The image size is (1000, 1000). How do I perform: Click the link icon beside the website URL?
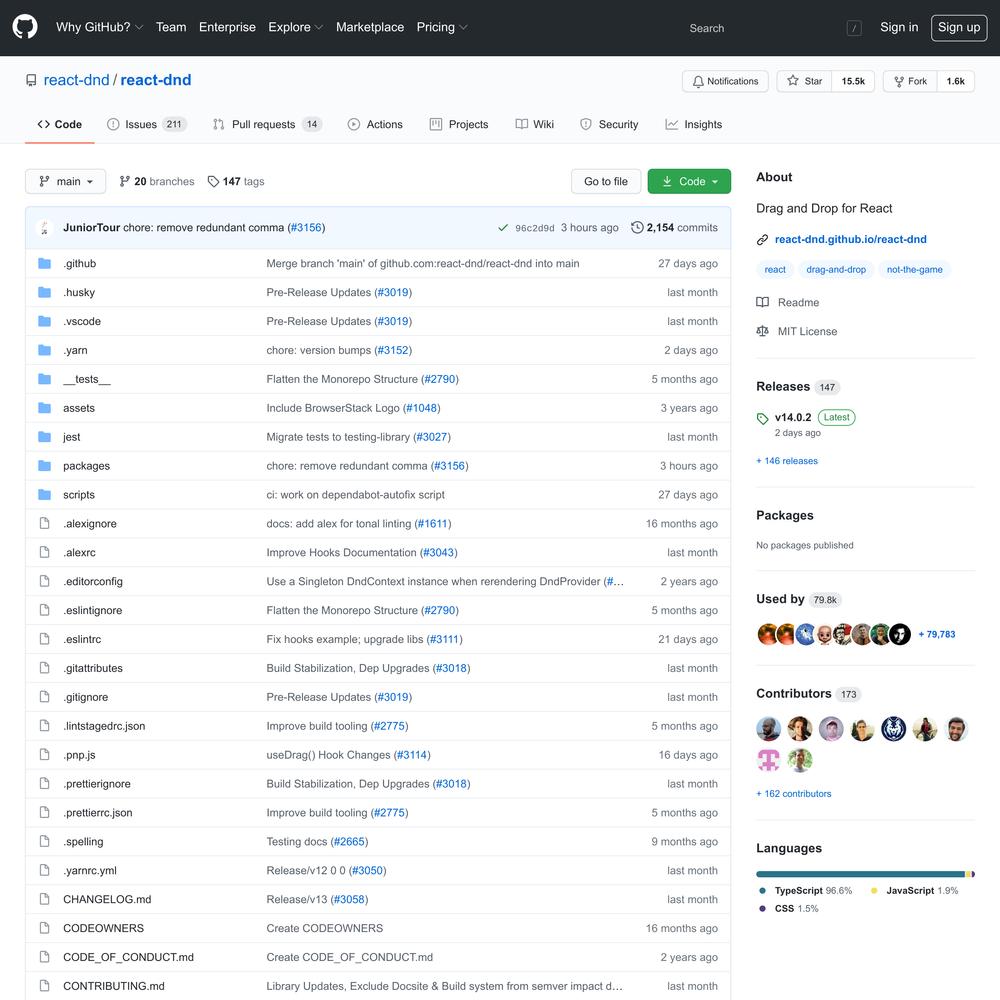tap(762, 240)
